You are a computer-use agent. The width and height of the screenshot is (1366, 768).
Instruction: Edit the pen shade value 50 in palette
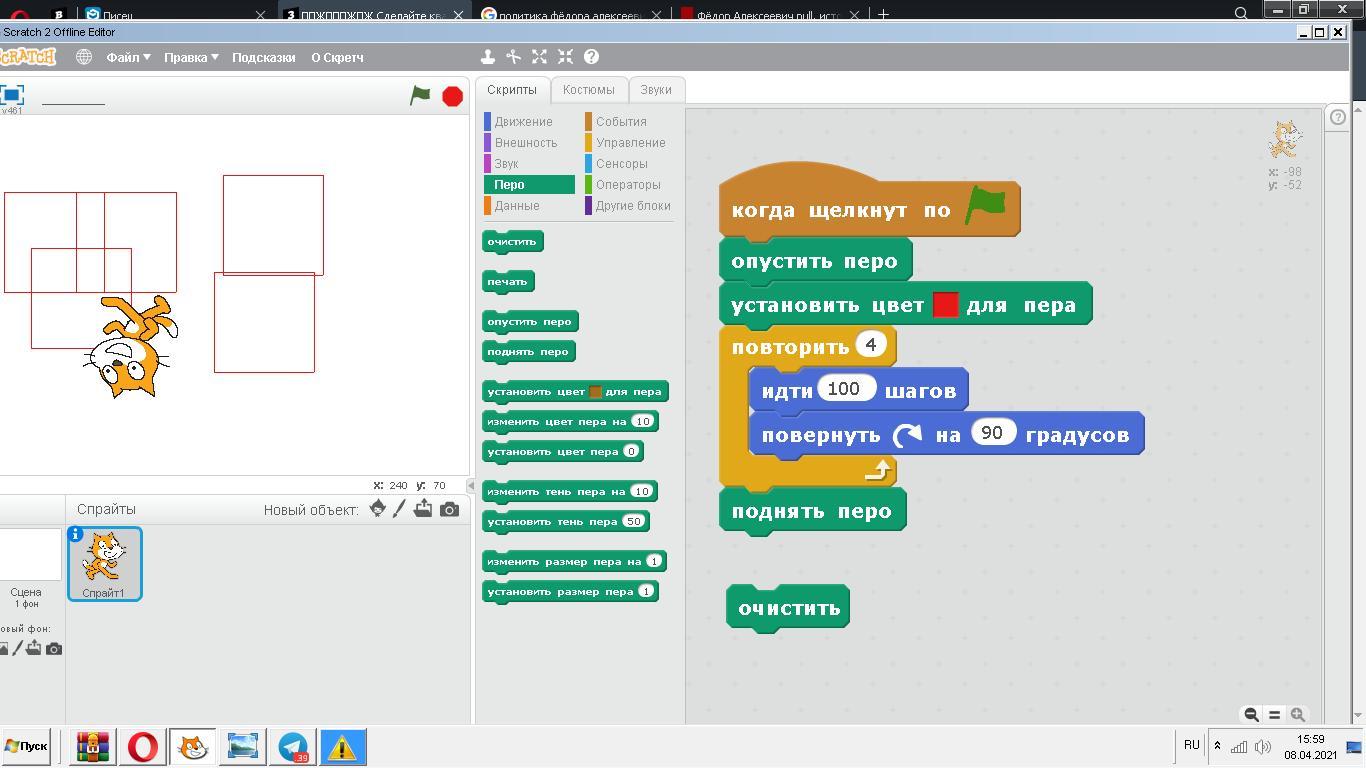[x=633, y=521]
